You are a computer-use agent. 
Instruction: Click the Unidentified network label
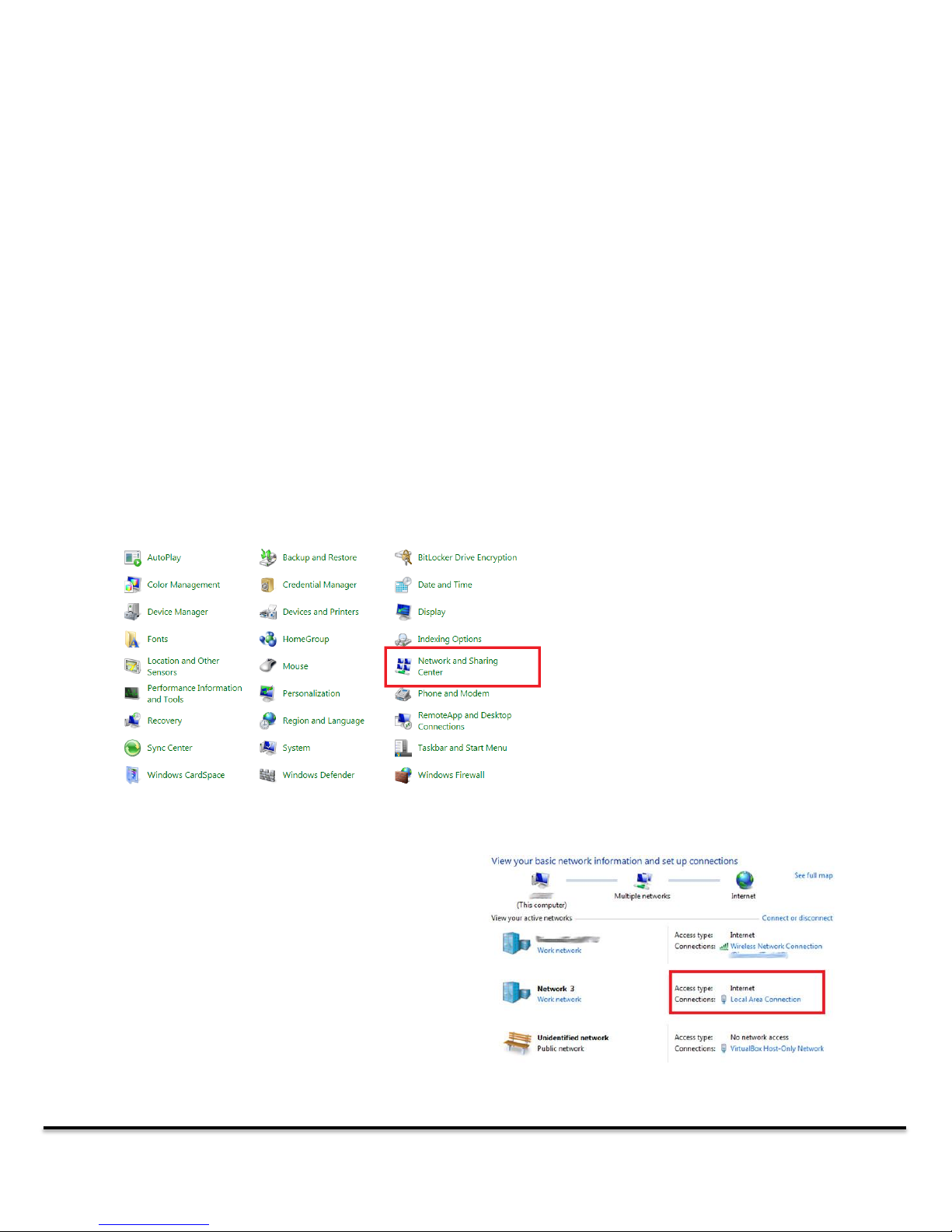pos(573,1038)
